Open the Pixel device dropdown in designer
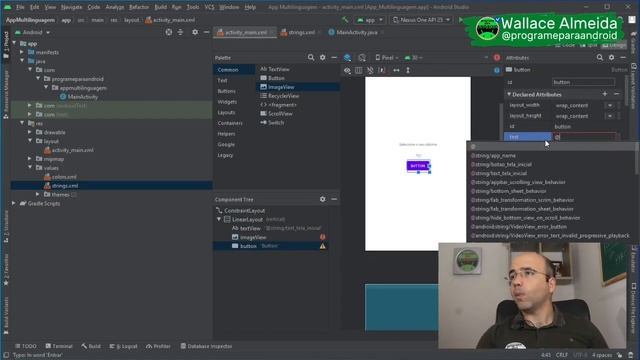The image size is (640, 360). (387, 58)
